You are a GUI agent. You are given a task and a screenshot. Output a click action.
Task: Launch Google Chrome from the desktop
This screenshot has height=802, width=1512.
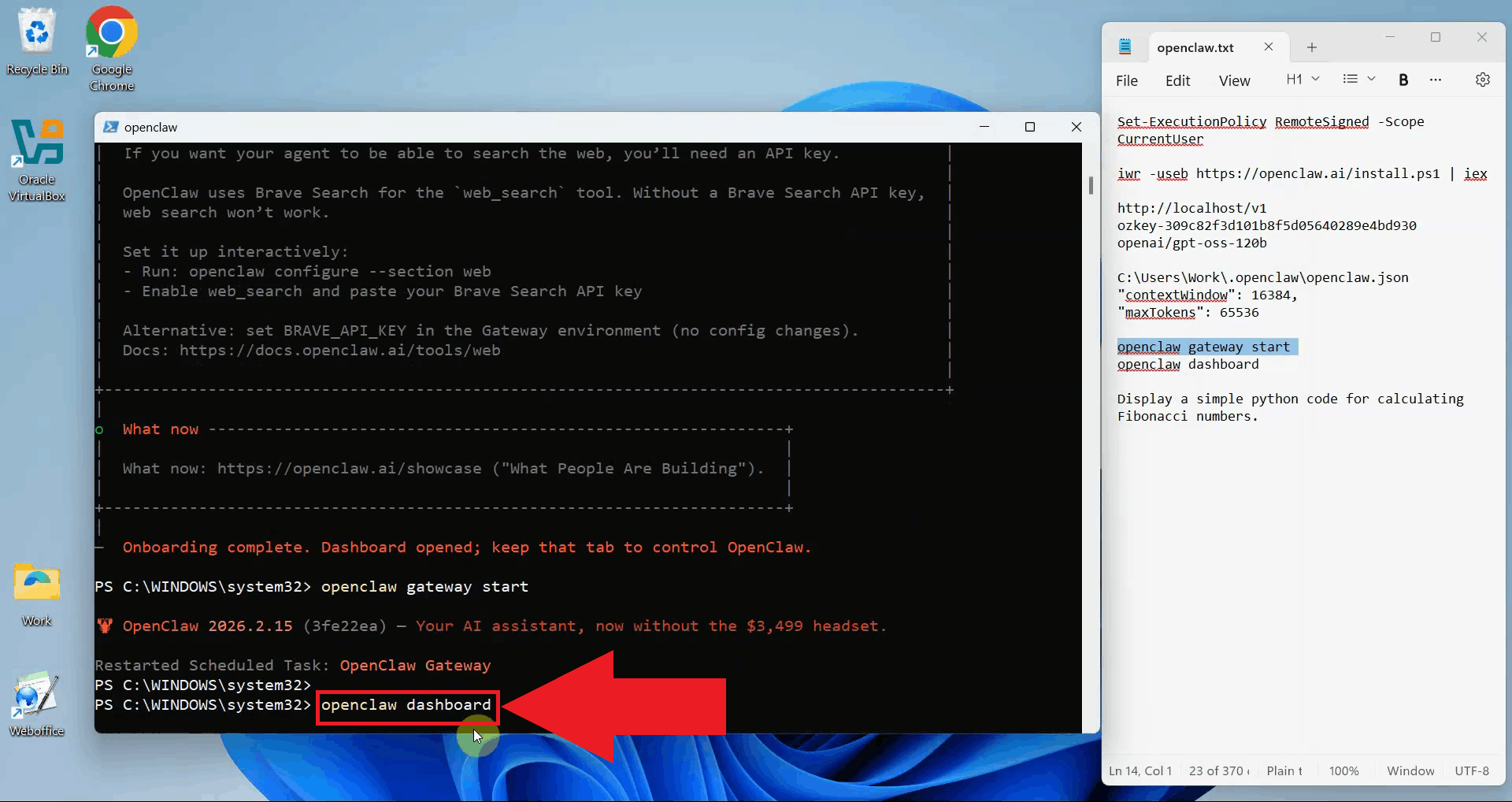click(x=111, y=46)
